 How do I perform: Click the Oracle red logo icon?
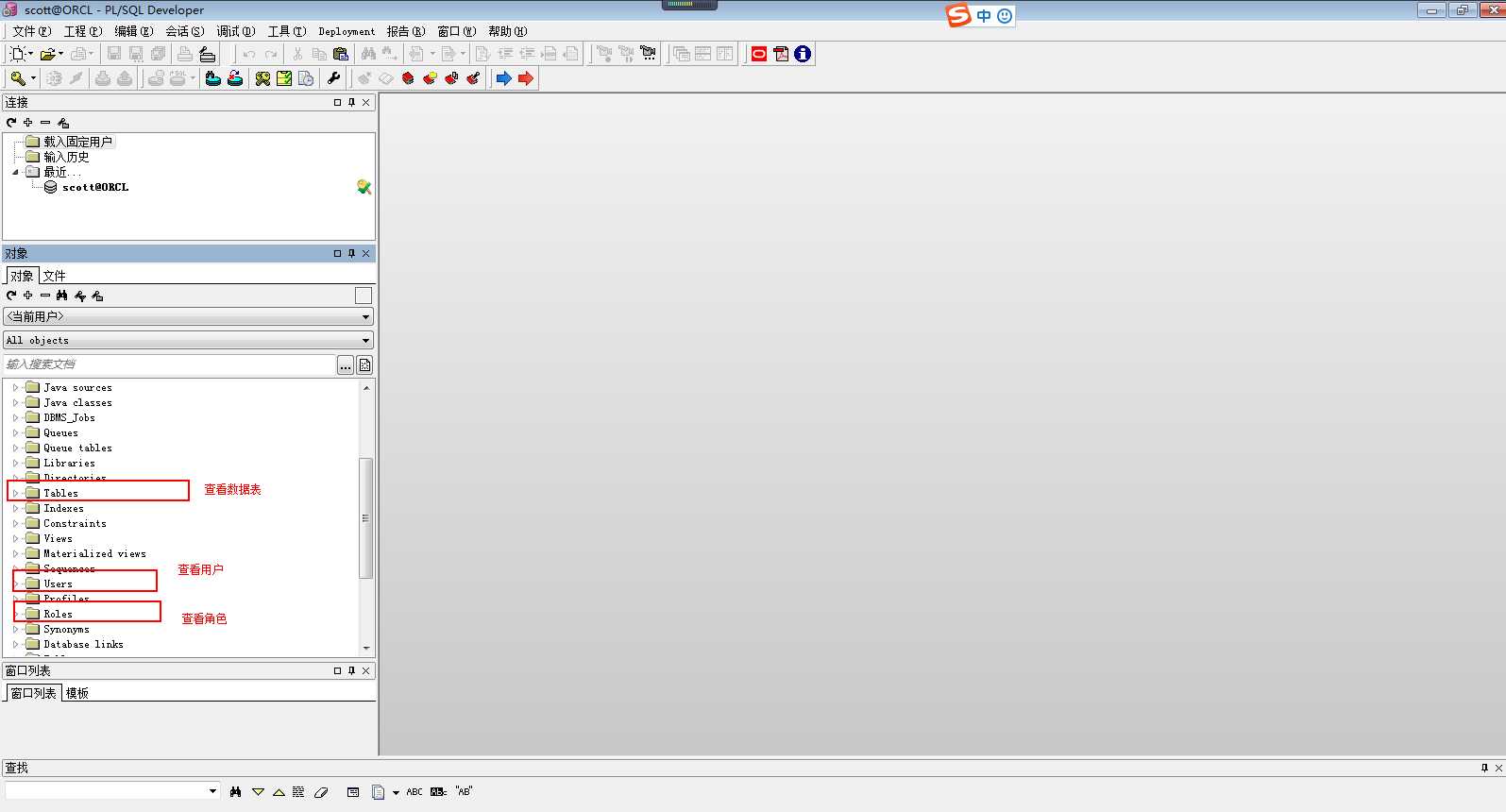(759, 54)
